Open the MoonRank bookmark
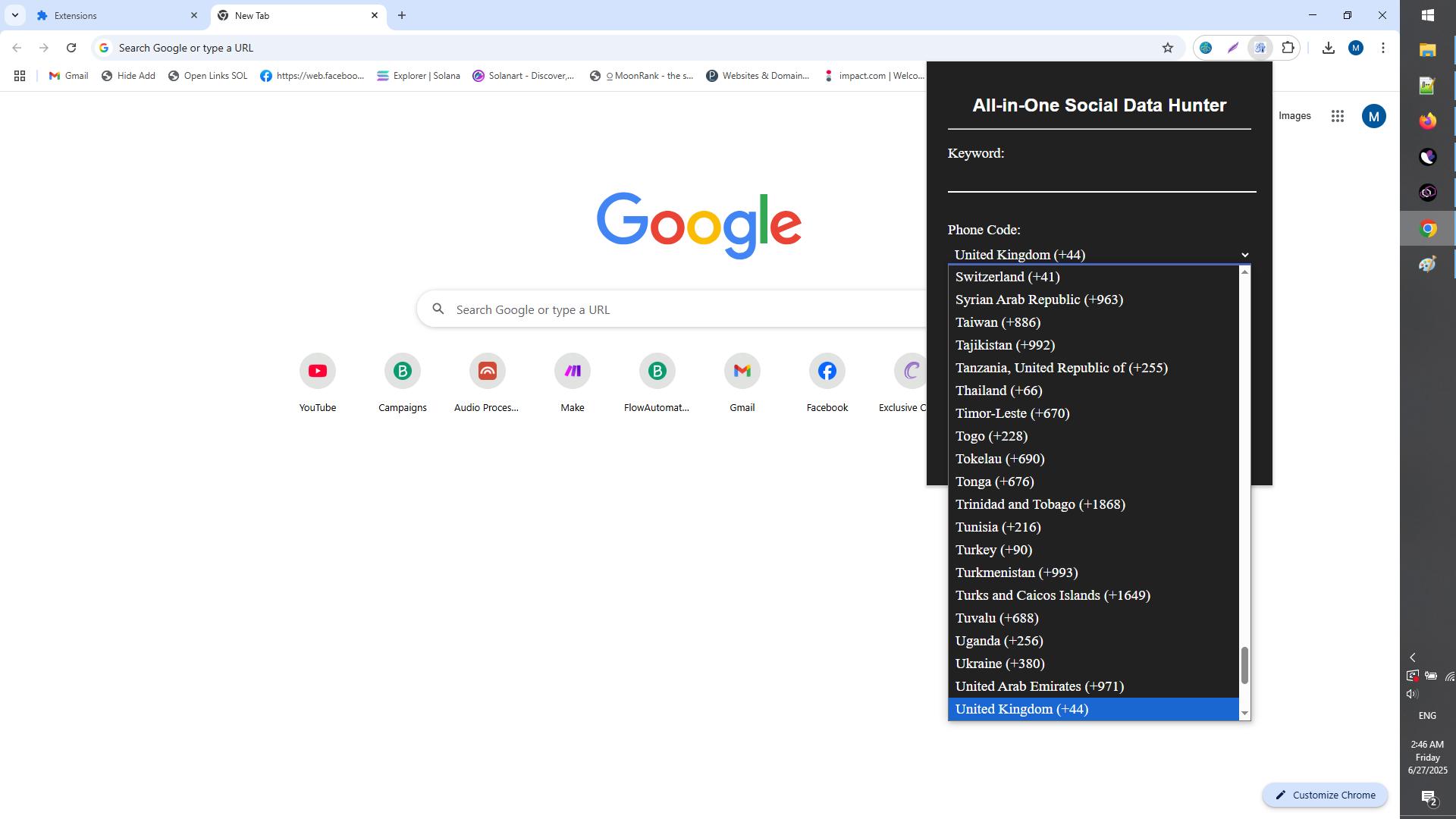 641,76
